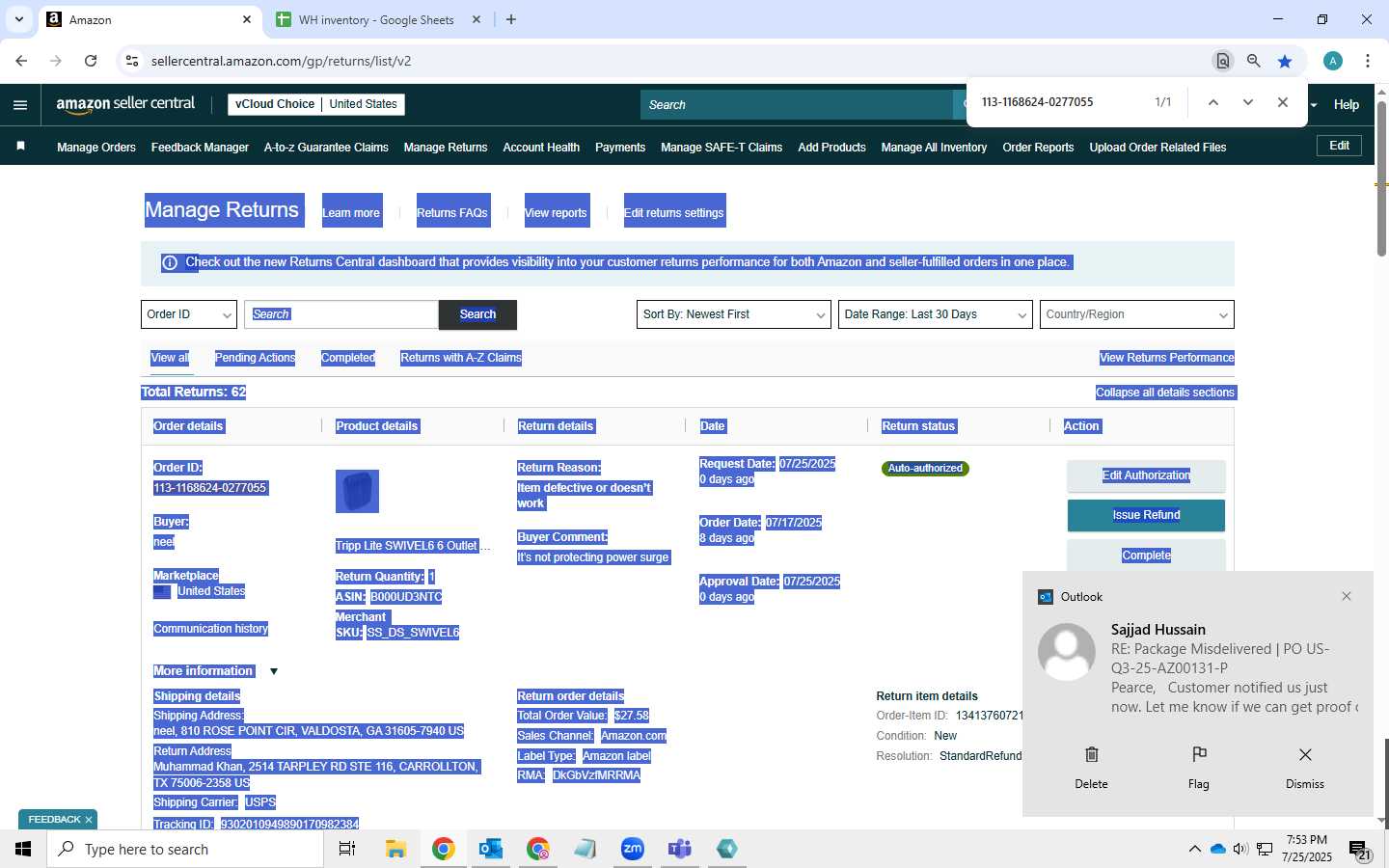The image size is (1389, 868).
Task: Open Outlook from the taskbar
Action: tap(491, 849)
